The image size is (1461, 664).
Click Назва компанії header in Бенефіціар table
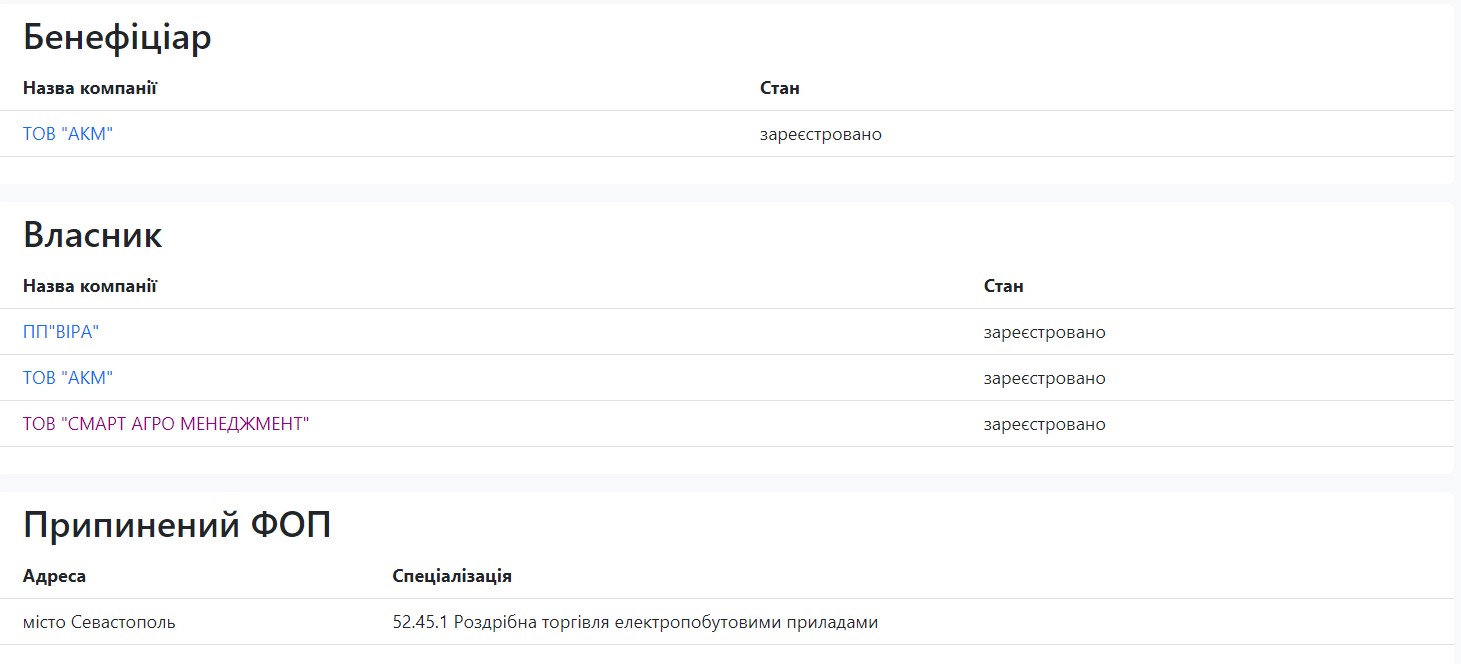coord(90,88)
